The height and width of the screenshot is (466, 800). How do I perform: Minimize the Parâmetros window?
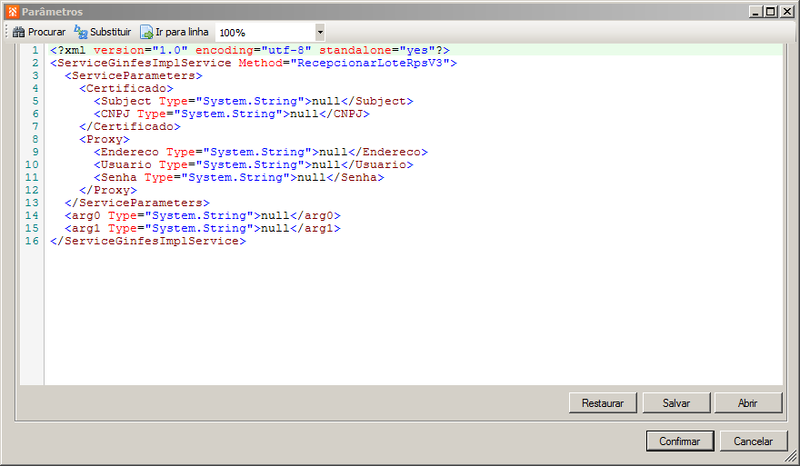(757, 11)
